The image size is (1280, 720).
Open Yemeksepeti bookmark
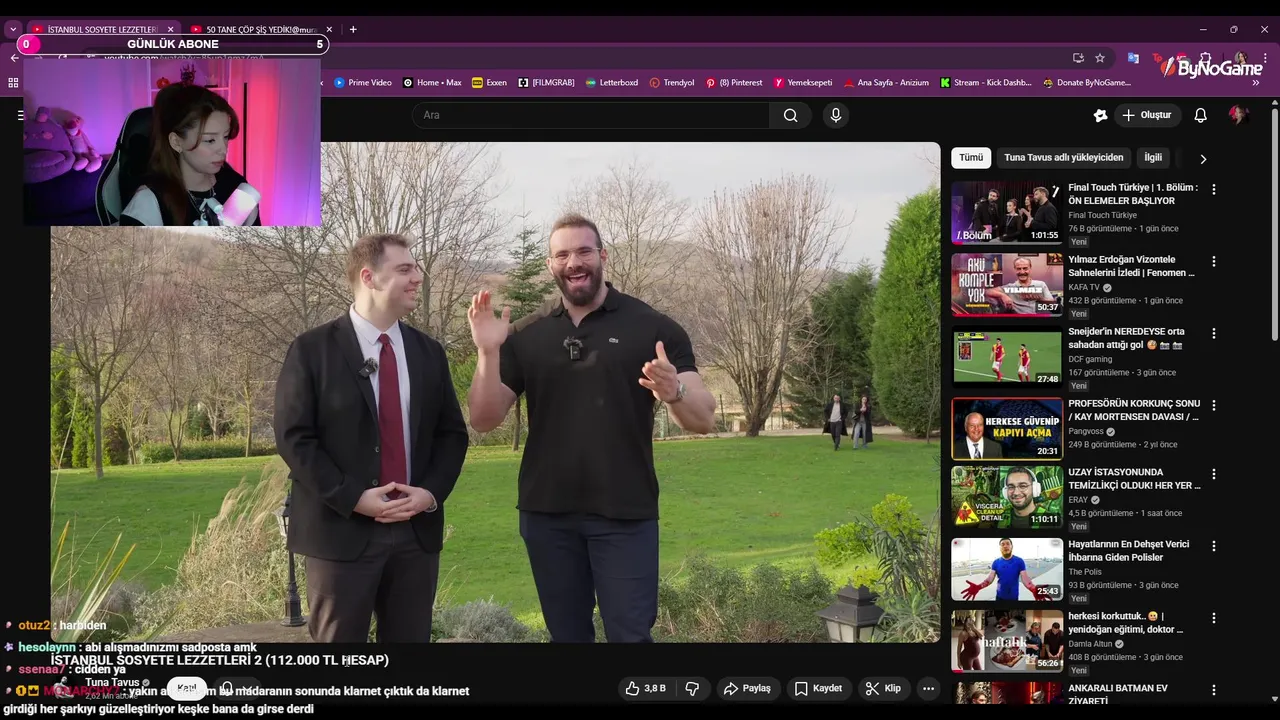click(x=803, y=83)
